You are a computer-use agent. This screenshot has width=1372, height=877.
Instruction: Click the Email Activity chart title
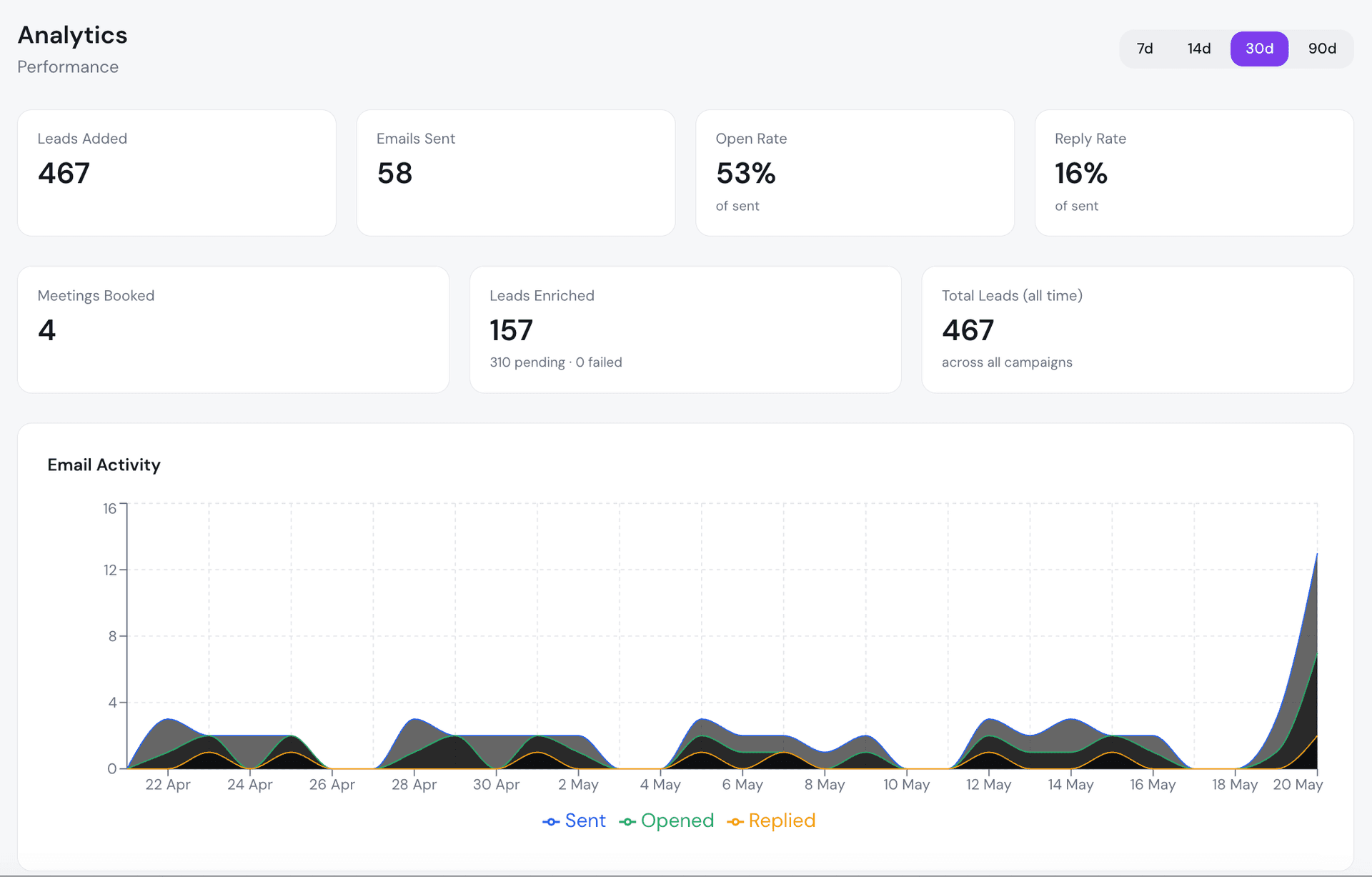click(x=104, y=465)
